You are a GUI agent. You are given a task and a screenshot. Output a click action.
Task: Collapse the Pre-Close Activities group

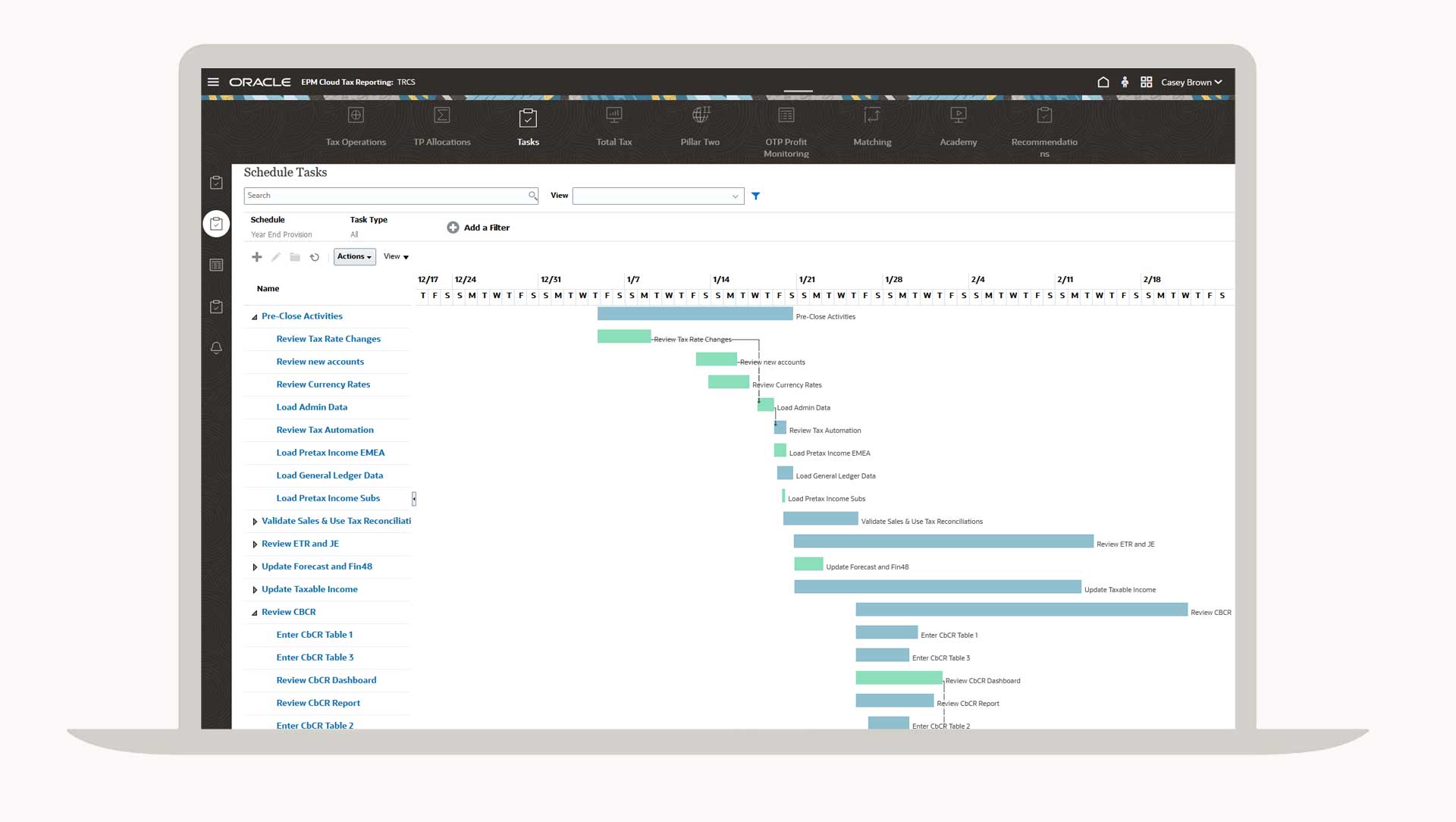(x=255, y=317)
